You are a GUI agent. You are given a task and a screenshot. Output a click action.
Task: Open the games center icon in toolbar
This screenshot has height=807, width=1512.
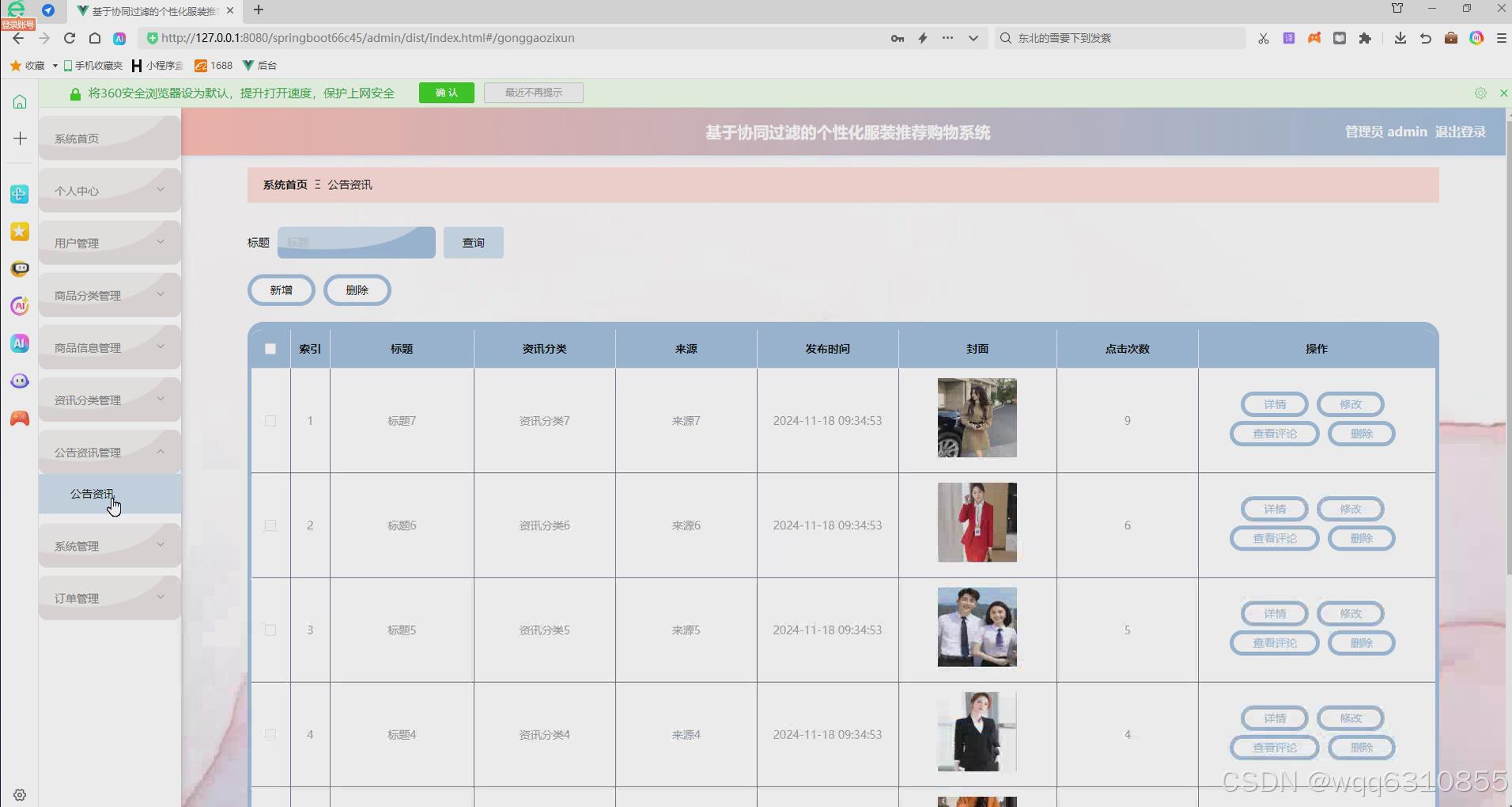point(1314,38)
